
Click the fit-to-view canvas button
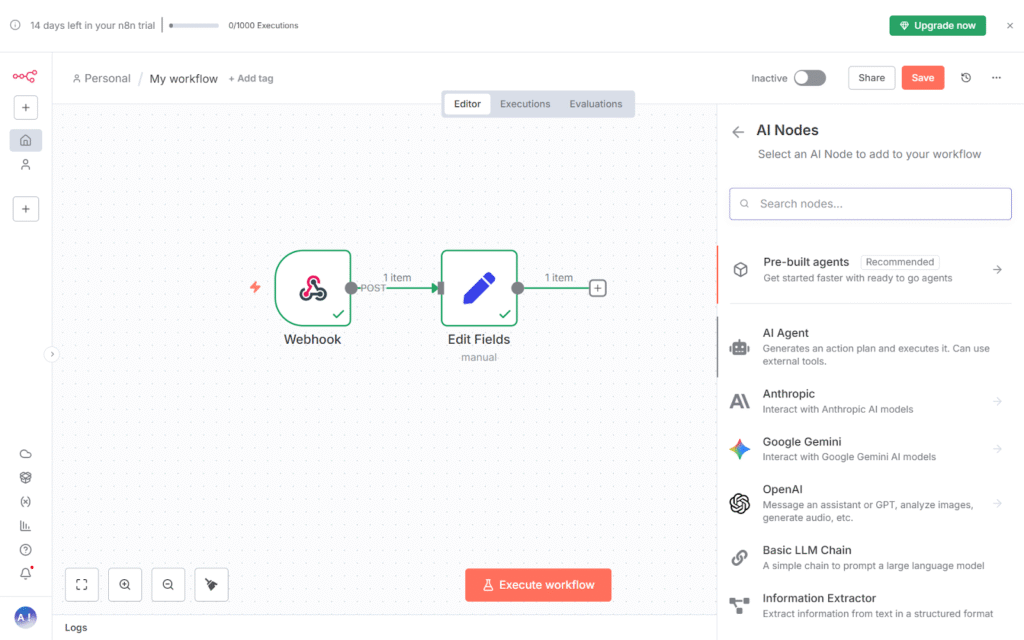82,585
